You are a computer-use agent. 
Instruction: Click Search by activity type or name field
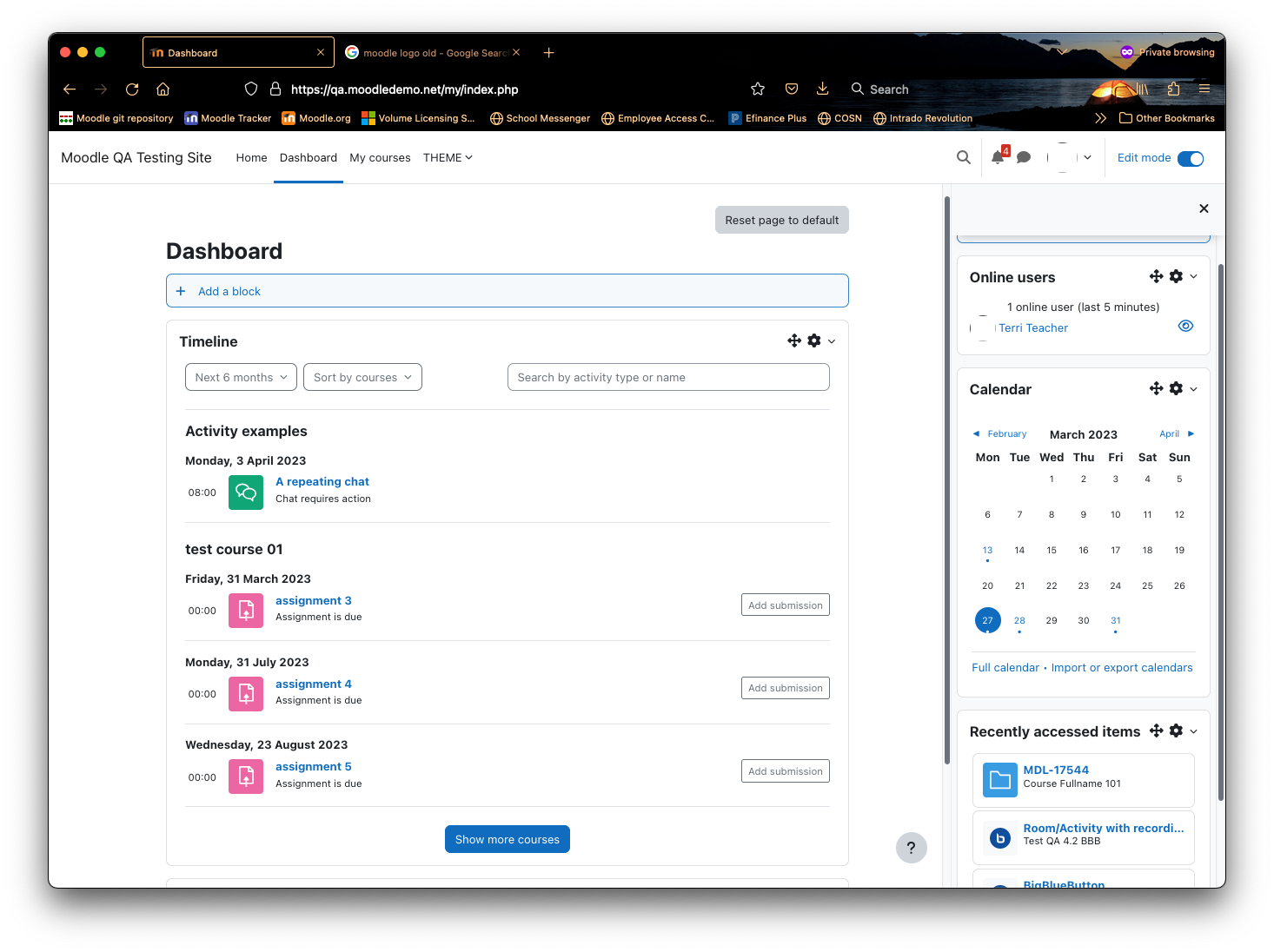[668, 377]
